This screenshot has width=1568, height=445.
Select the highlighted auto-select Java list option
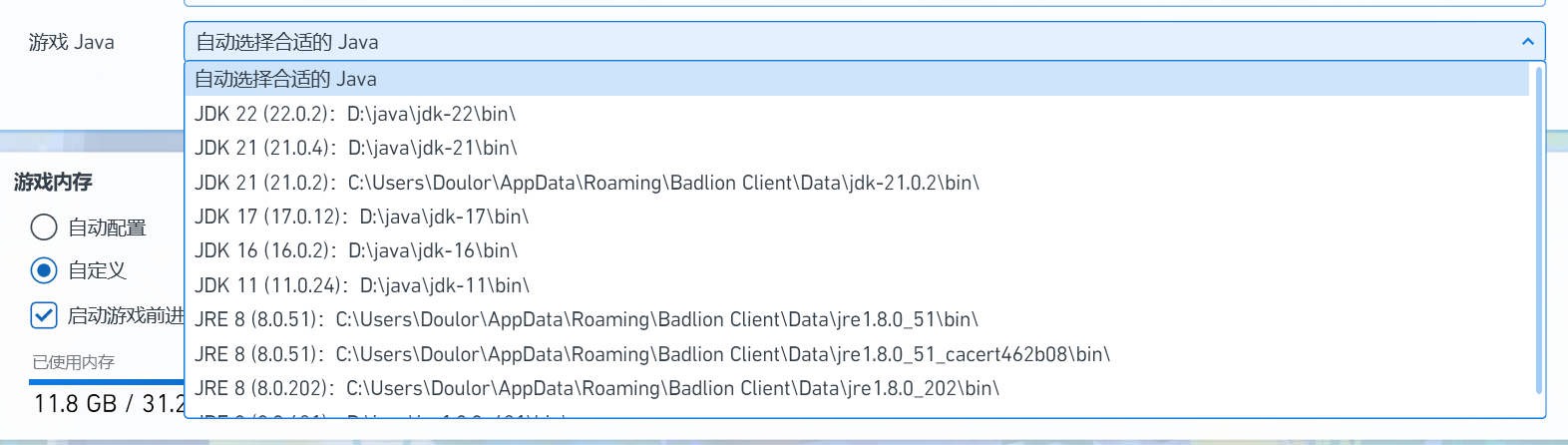coord(285,79)
